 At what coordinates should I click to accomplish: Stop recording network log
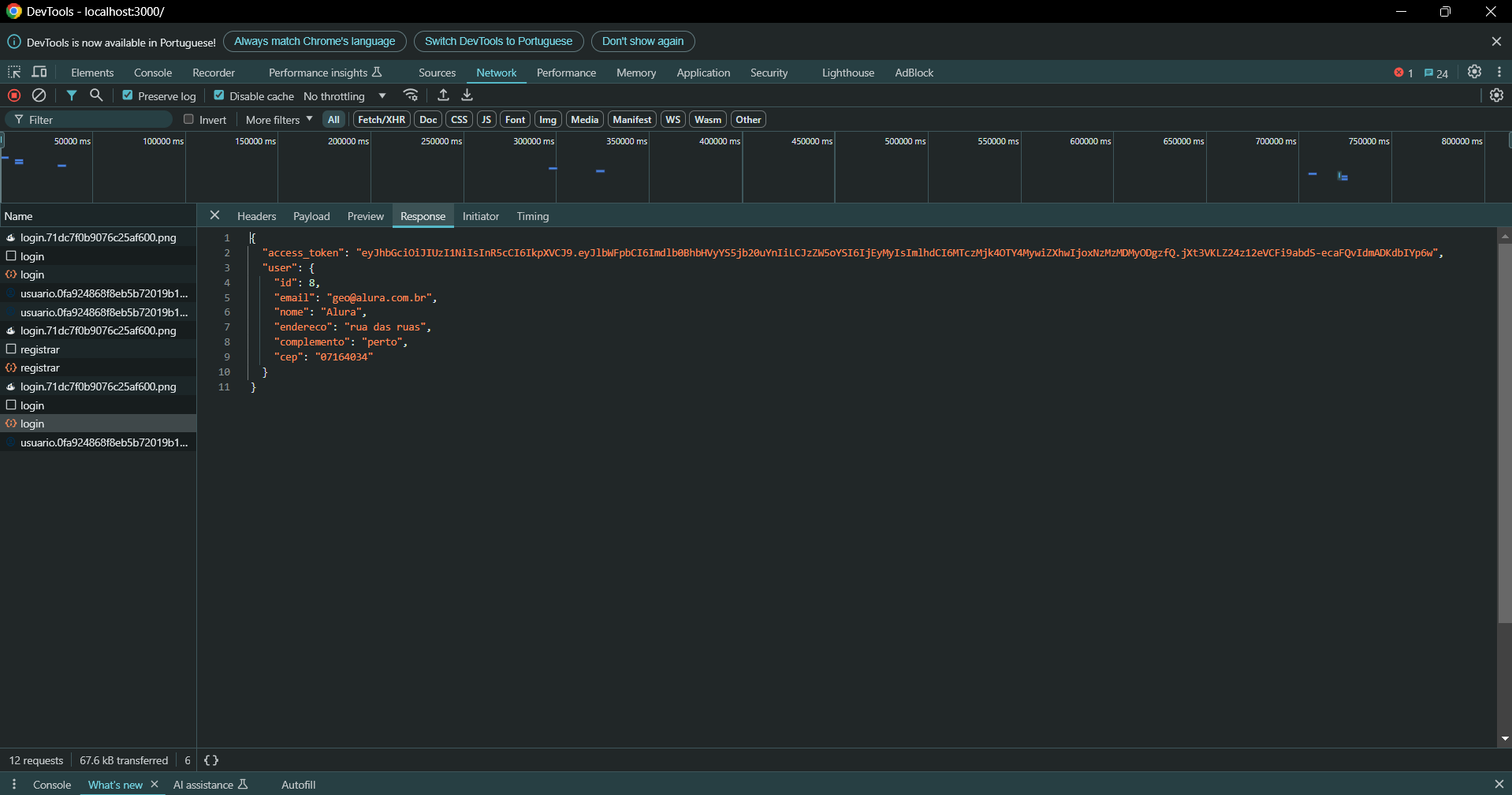(x=14, y=95)
